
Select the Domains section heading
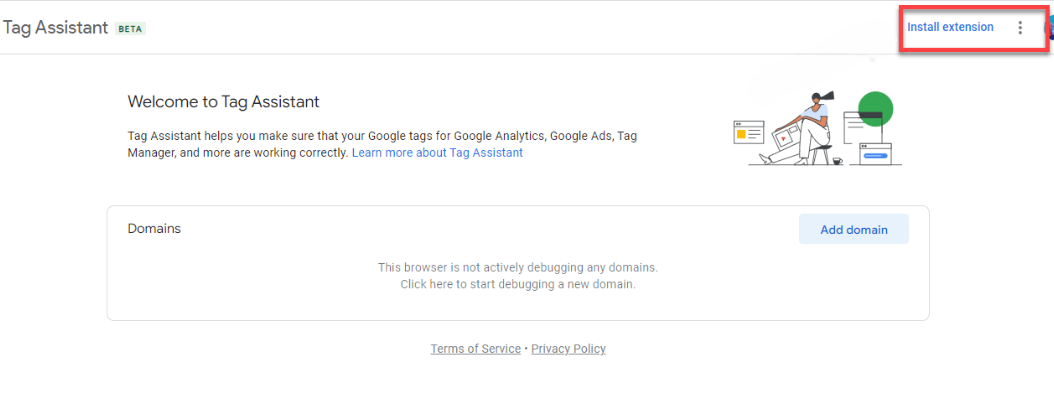(x=154, y=229)
